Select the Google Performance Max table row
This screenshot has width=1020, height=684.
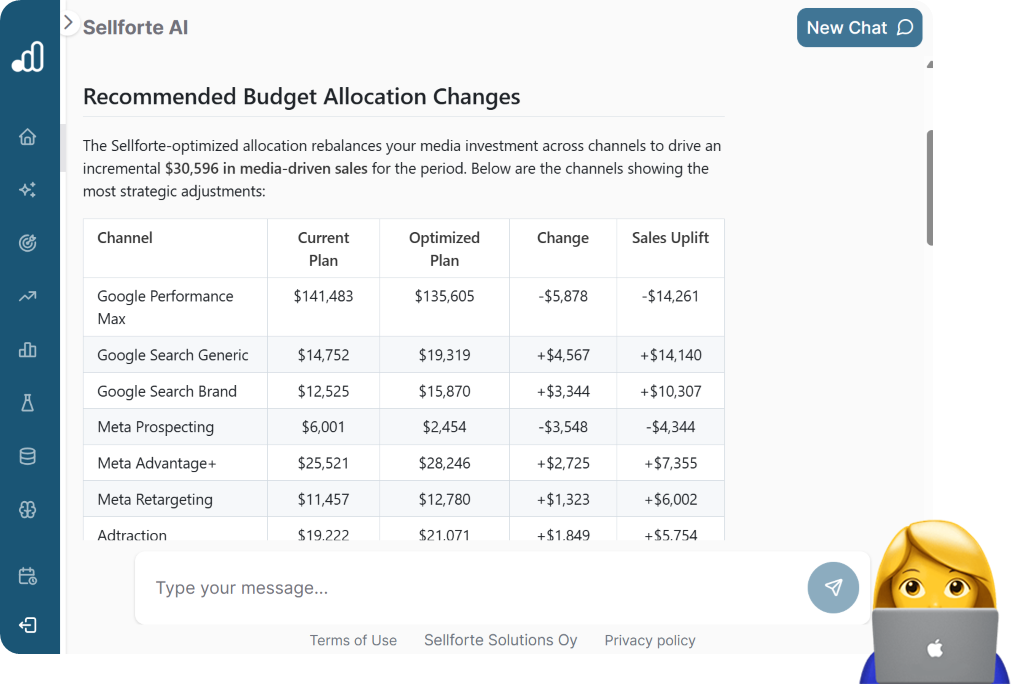(x=400, y=306)
